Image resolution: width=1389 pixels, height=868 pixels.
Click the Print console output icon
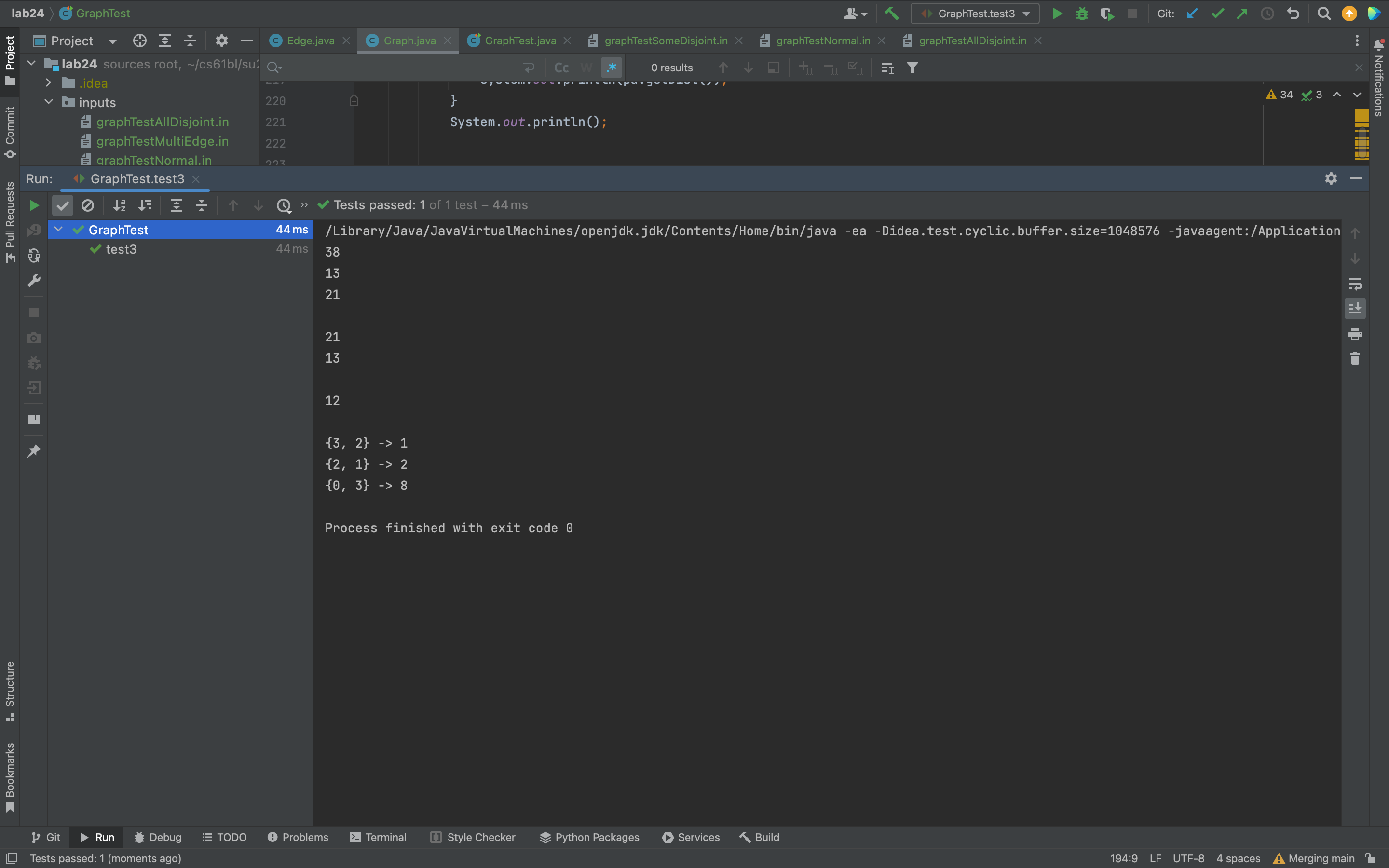(x=1355, y=334)
